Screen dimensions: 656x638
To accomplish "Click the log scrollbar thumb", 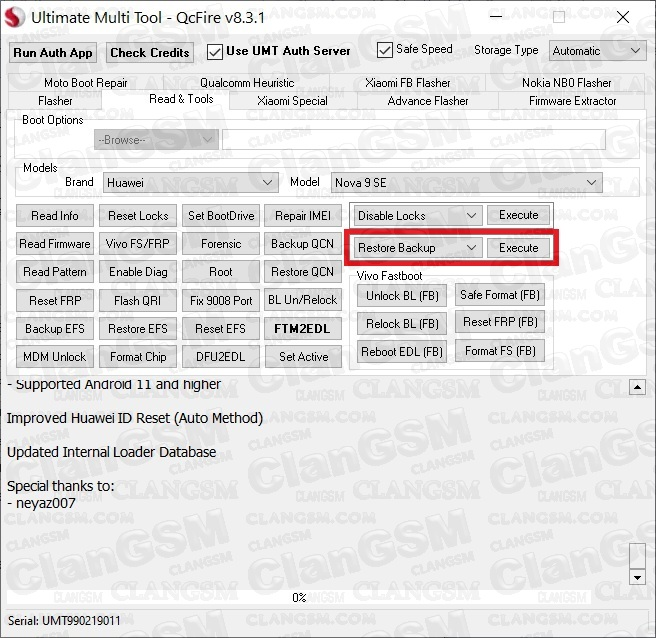I will pyautogui.click(x=637, y=556).
